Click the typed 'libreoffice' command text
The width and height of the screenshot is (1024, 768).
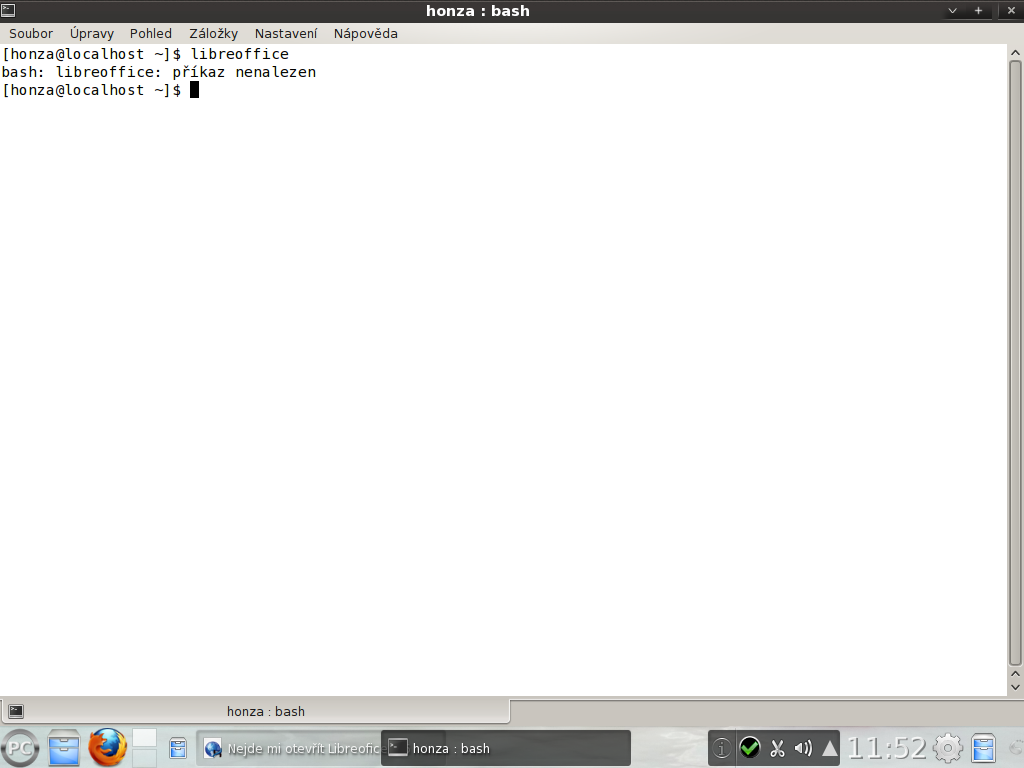click(x=240, y=54)
